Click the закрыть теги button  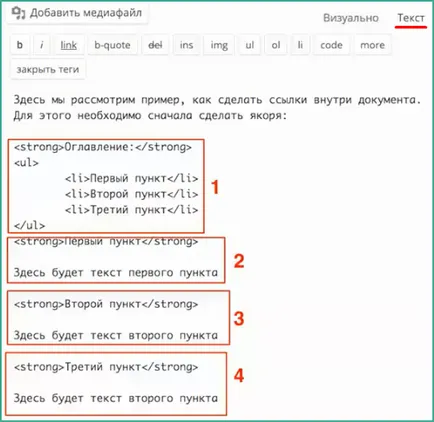[48, 69]
